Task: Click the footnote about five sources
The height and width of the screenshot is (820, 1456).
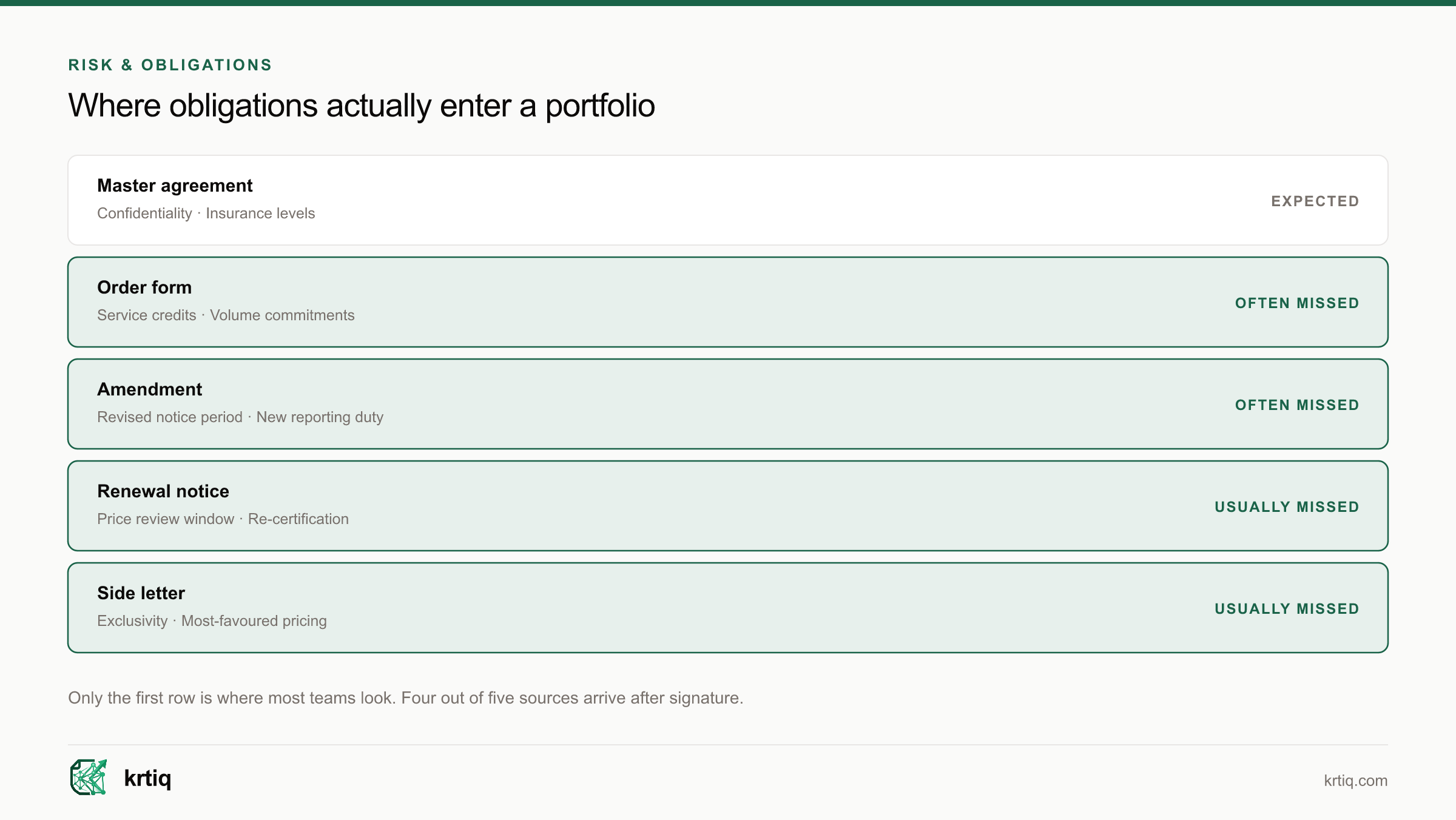Action: pyautogui.click(x=405, y=698)
